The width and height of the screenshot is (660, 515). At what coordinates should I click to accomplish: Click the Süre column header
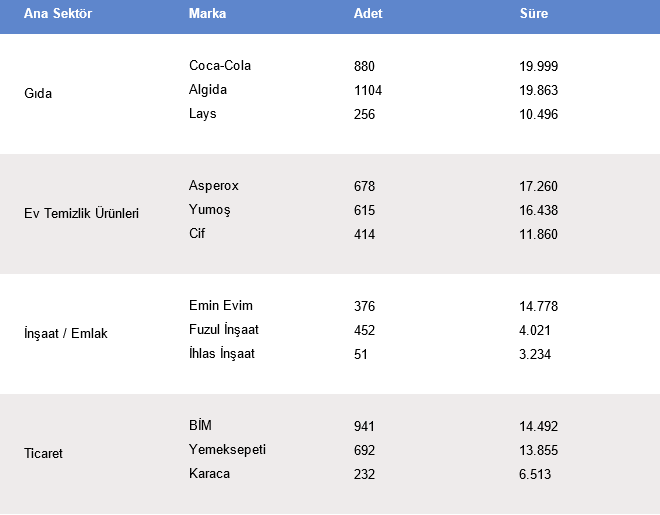534,14
